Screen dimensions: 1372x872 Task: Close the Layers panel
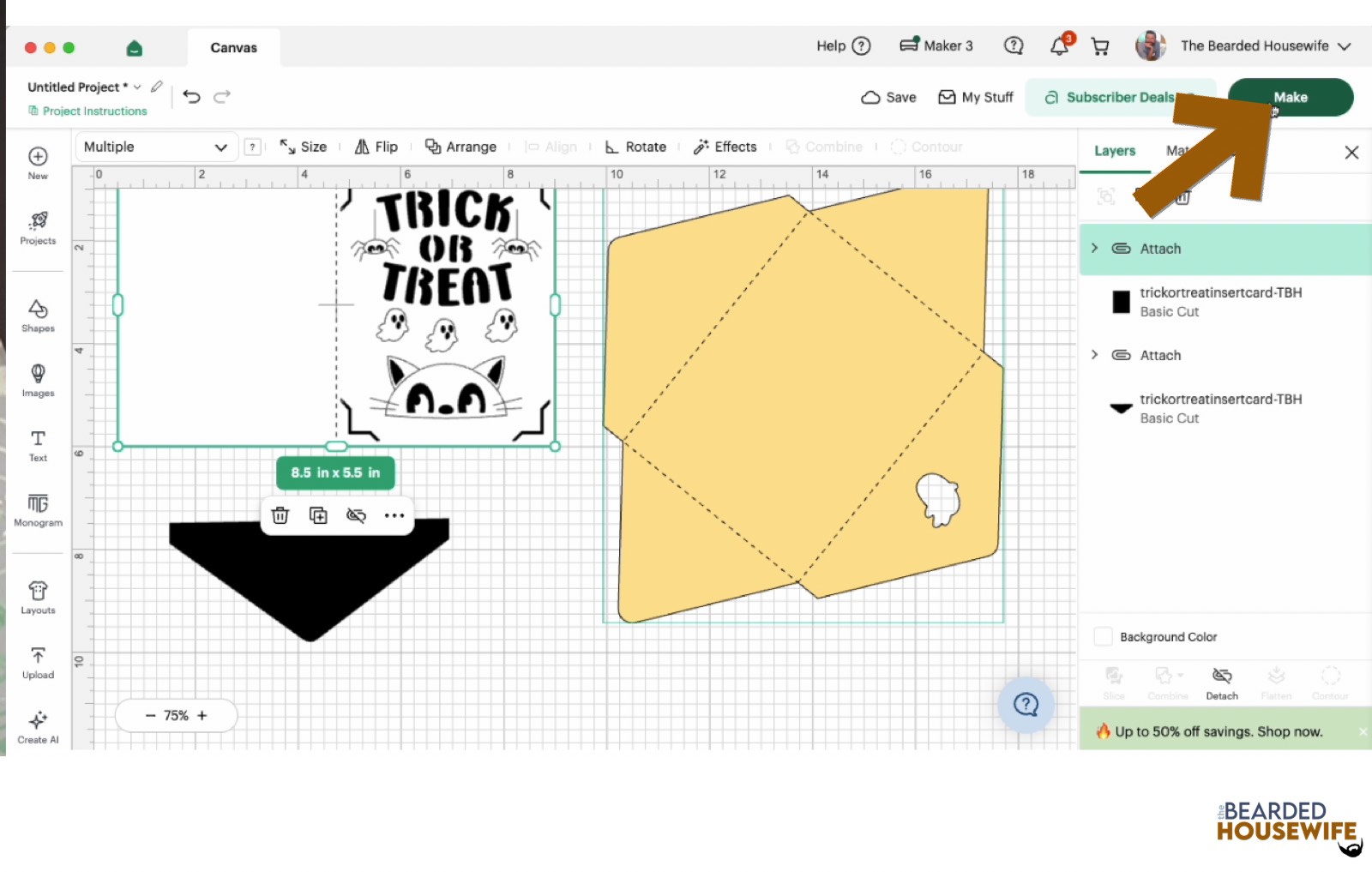1351,153
